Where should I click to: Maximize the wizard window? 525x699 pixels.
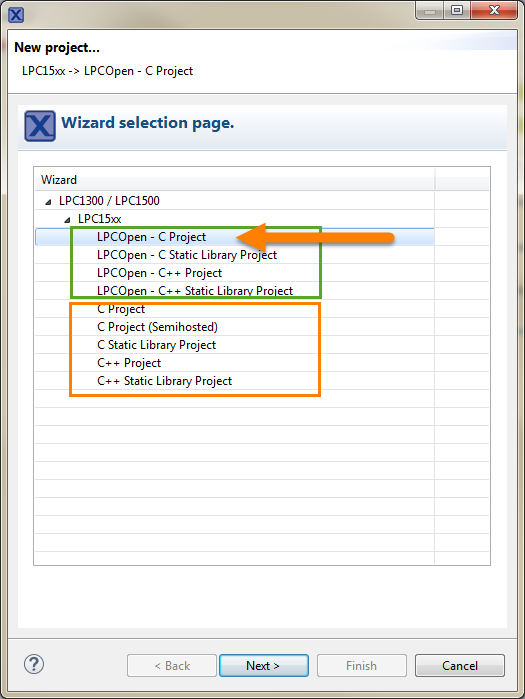(457, 11)
